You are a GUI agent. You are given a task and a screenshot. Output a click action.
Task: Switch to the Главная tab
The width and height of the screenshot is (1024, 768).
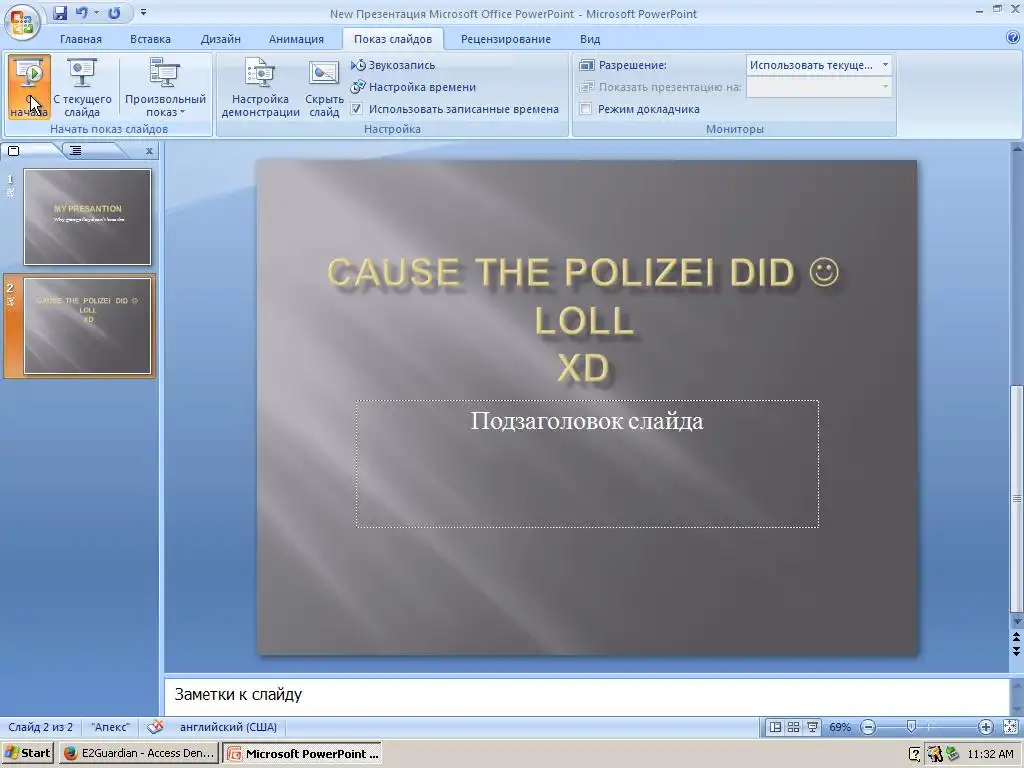tap(81, 39)
